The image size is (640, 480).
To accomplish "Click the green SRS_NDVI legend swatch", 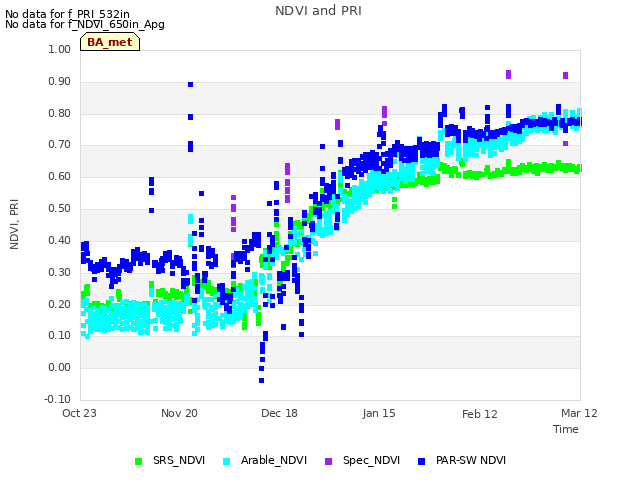I will pyautogui.click(x=138, y=461).
